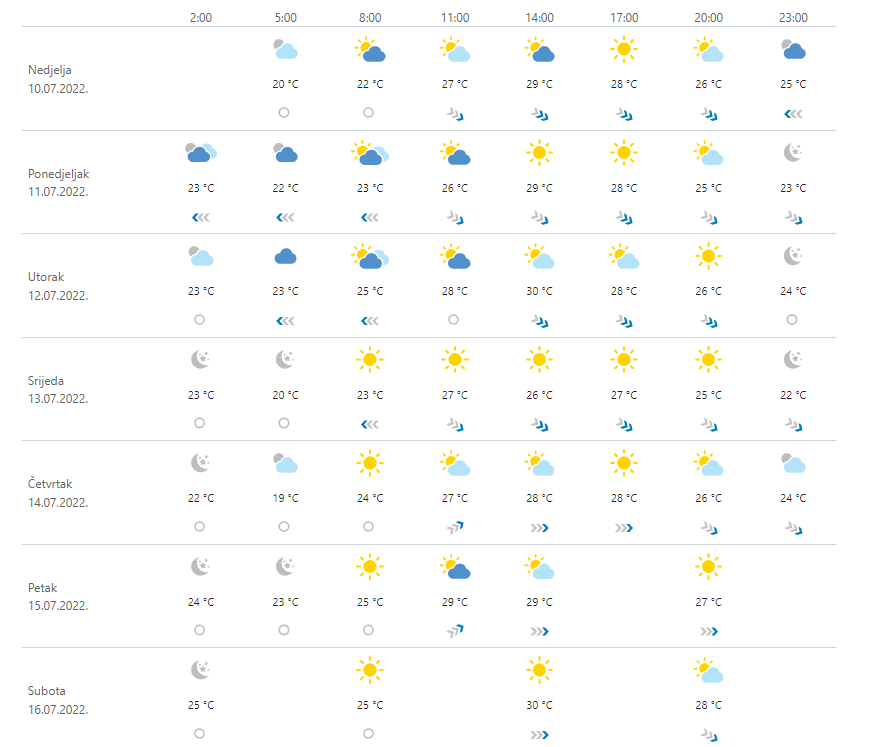Click the Nedjelja 10.07.2022. row label
This screenshot has height=747, width=884.
[58, 78]
